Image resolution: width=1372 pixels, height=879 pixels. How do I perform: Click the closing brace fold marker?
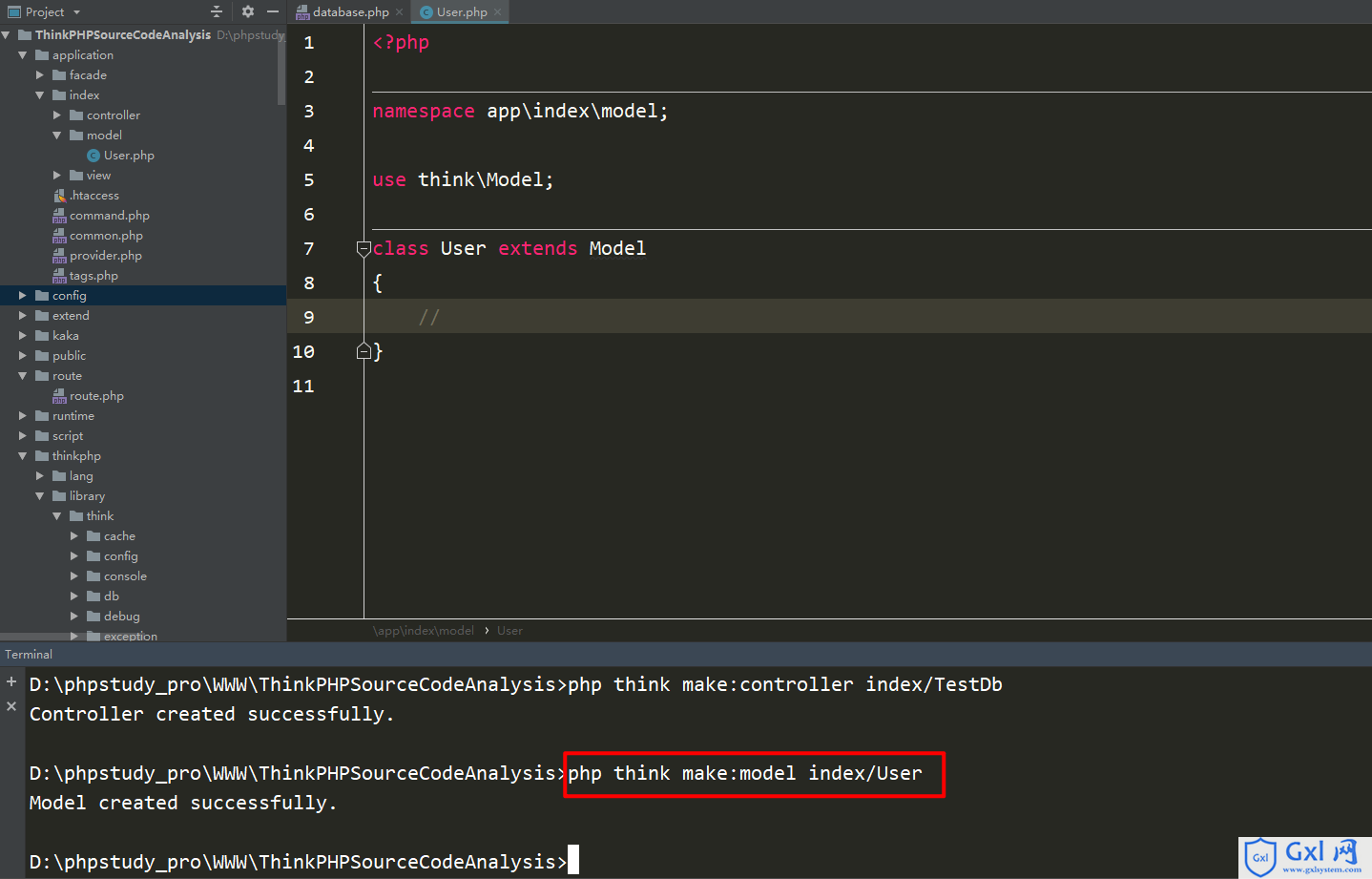pos(364,351)
